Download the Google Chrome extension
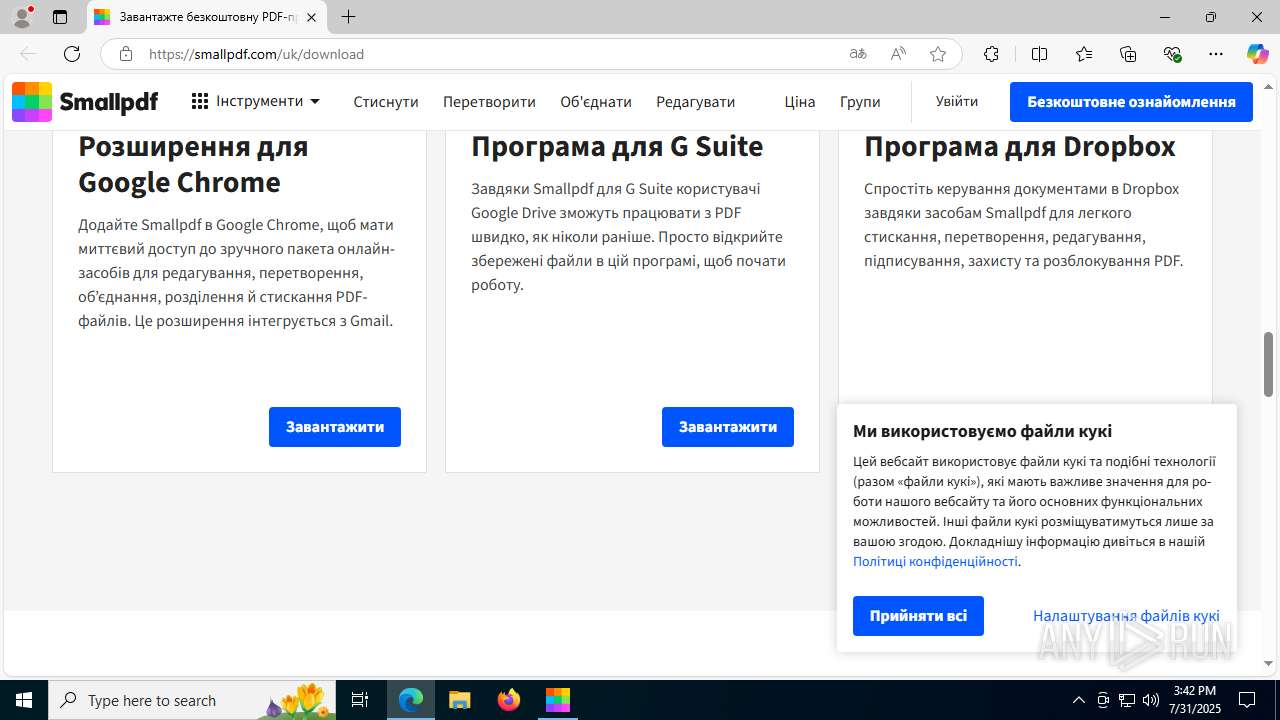The height and width of the screenshot is (720, 1280). click(335, 427)
